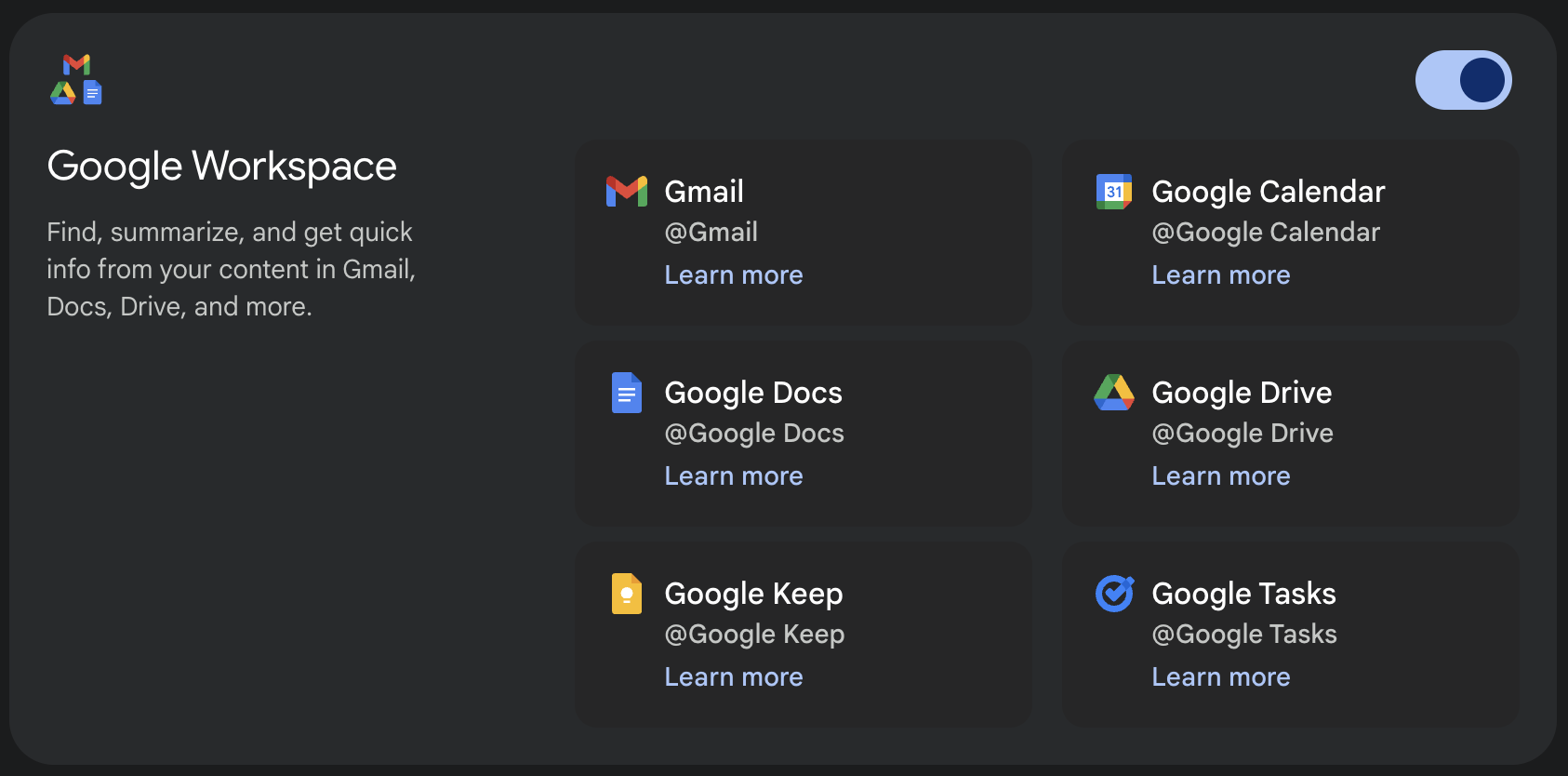Click the @Google Drive handle text
The image size is (1568, 776).
pos(1242,434)
